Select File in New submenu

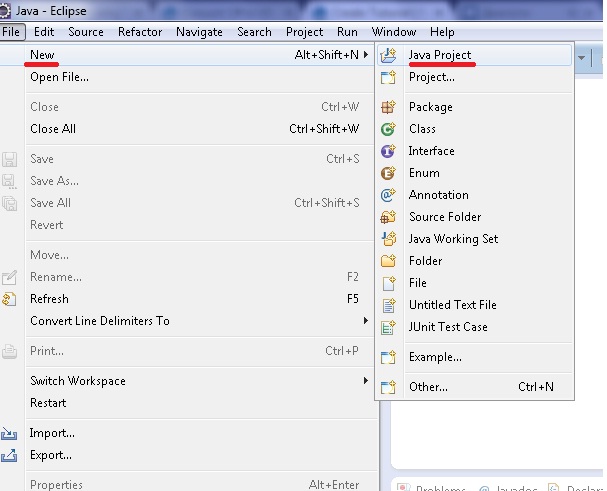coord(475,283)
